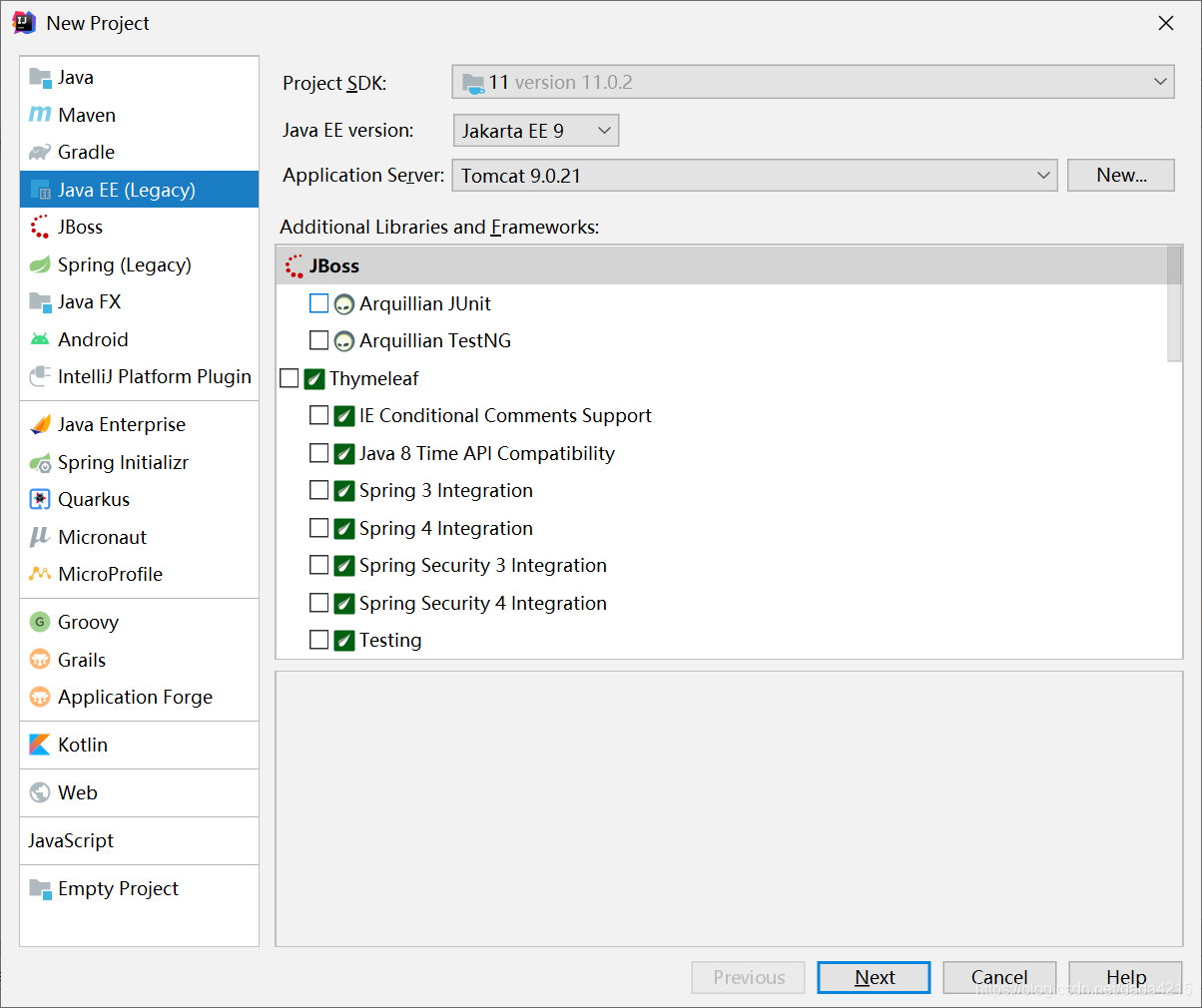Select the Gradle project type
Viewport: 1202px width, 1008px height.
click(140, 153)
